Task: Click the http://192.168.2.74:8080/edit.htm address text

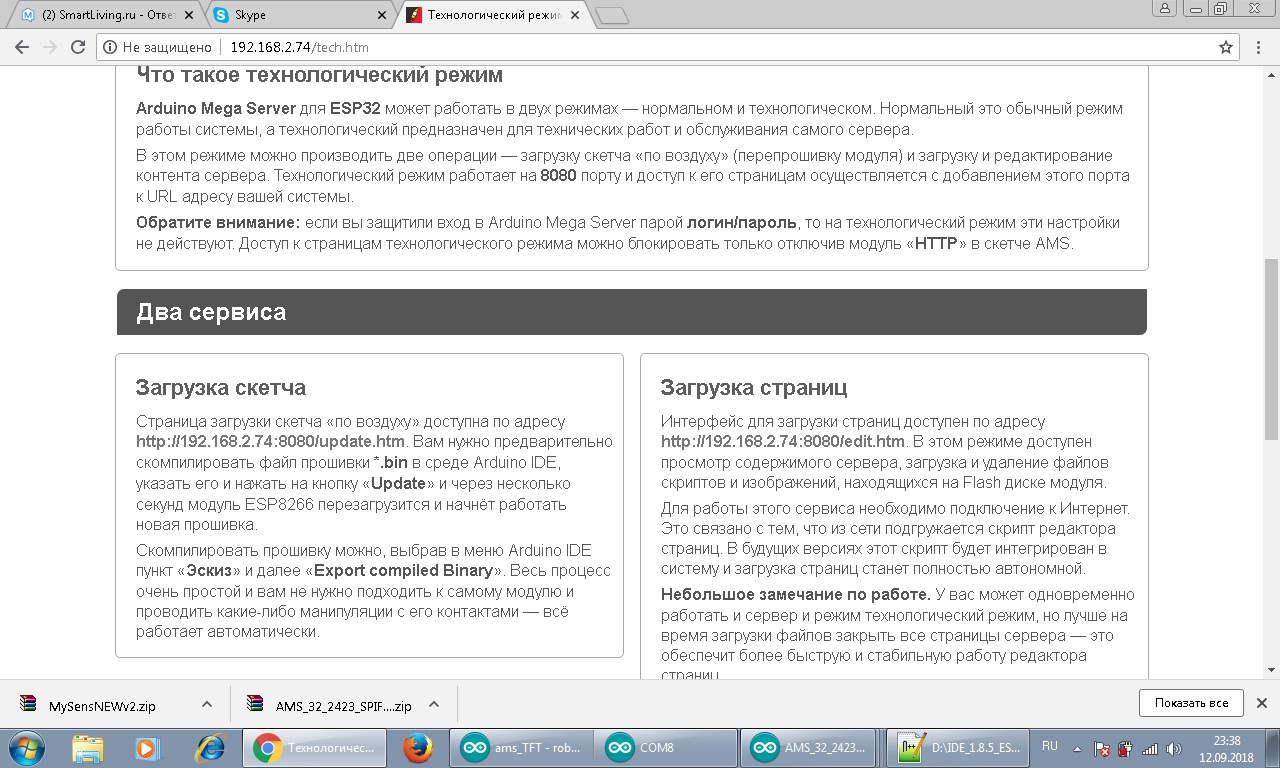Action: [x=783, y=441]
